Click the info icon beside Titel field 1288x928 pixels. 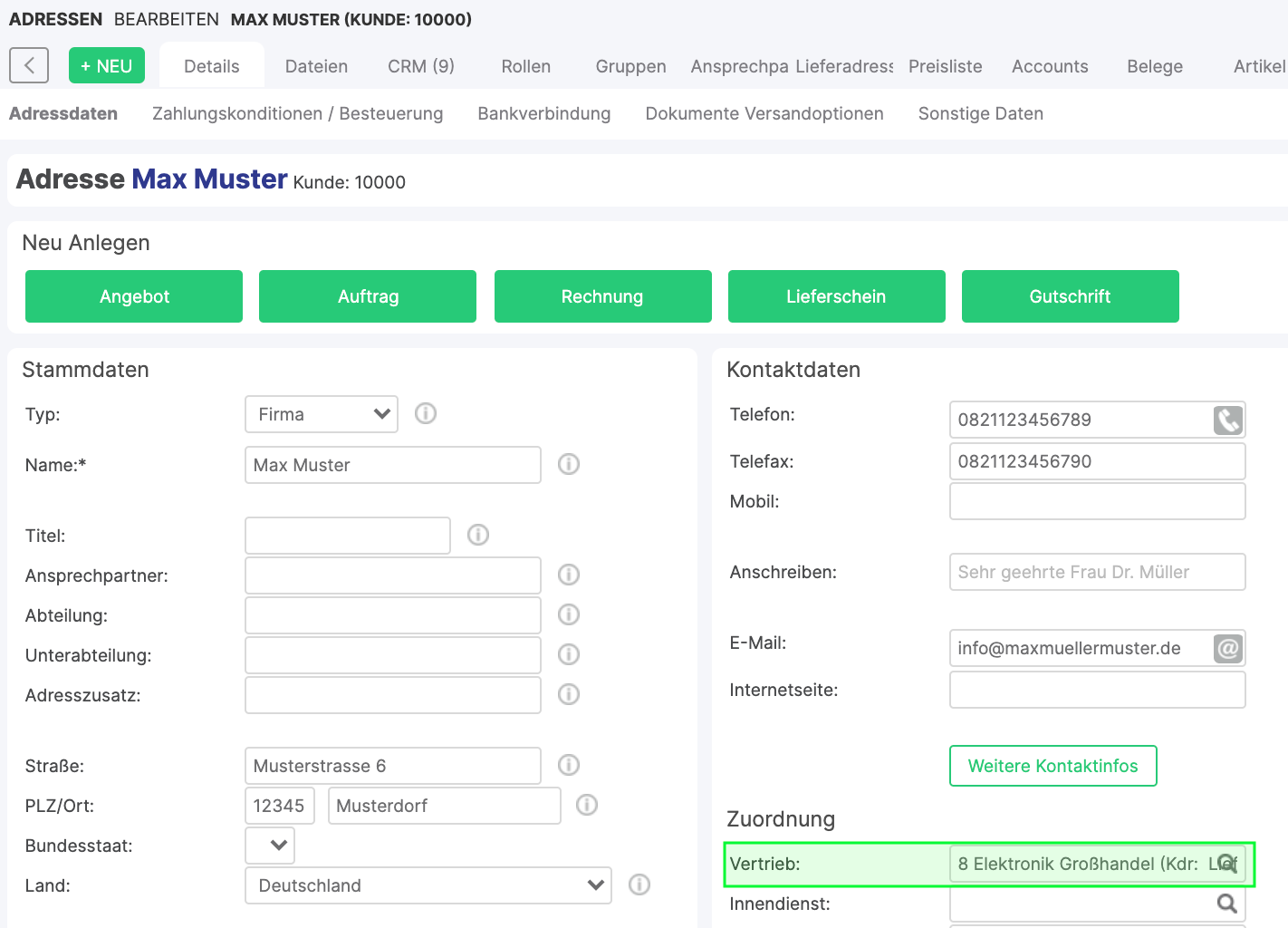tap(478, 536)
